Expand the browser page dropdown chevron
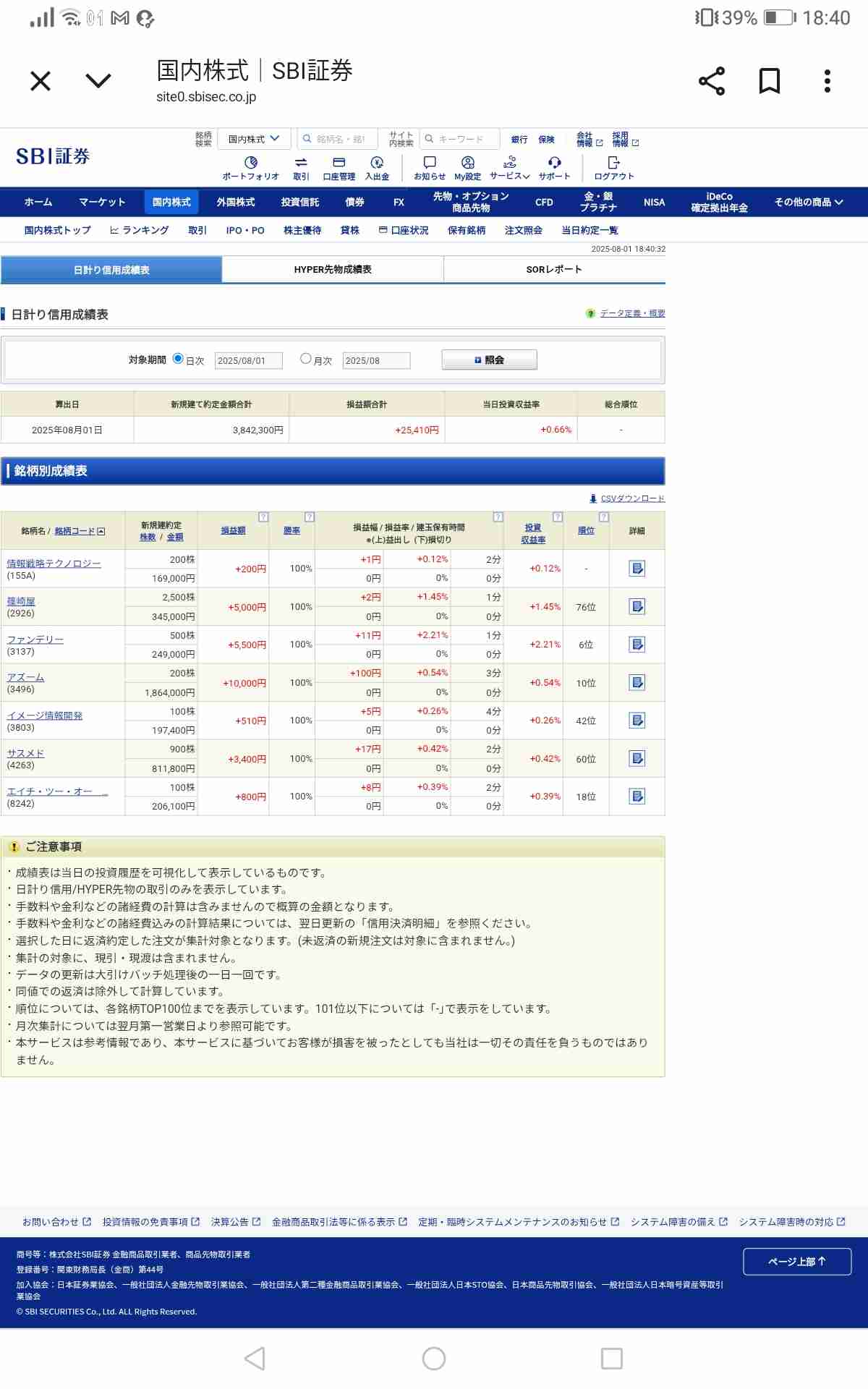The height and width of the screenshot is (1389, 868). [98, 80]
